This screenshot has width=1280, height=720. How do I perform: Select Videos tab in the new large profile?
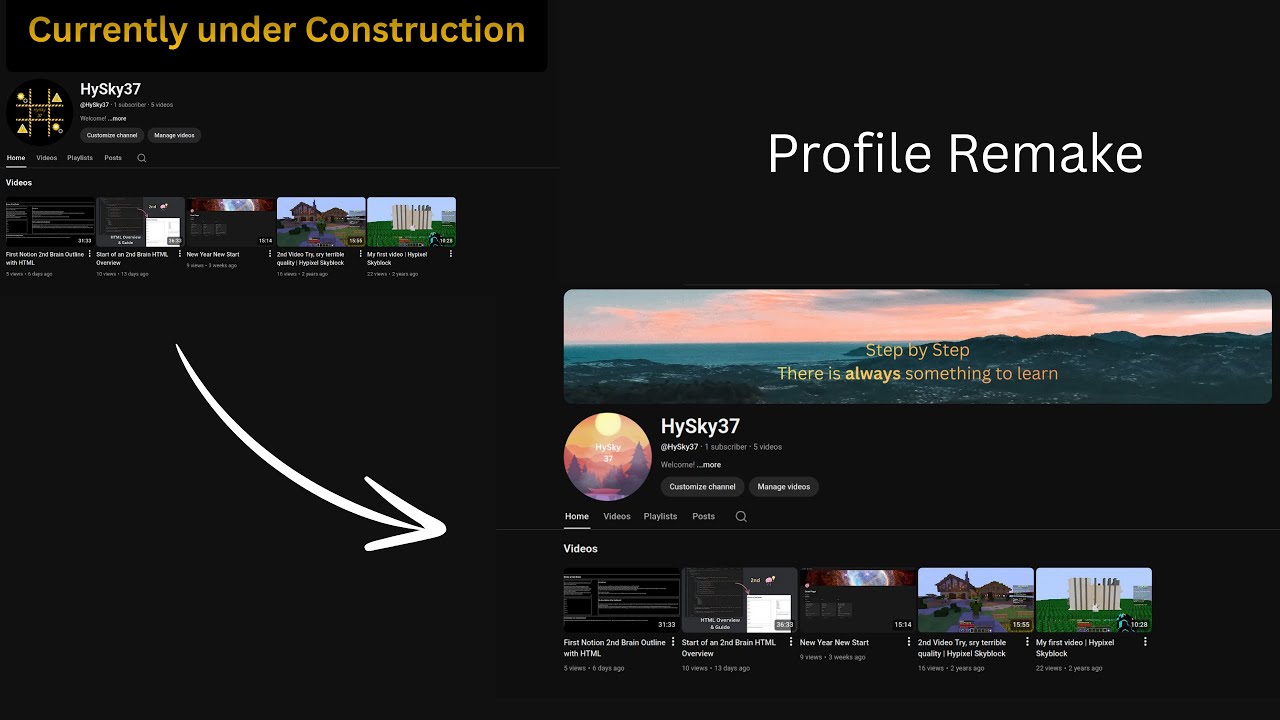point(617,517)
